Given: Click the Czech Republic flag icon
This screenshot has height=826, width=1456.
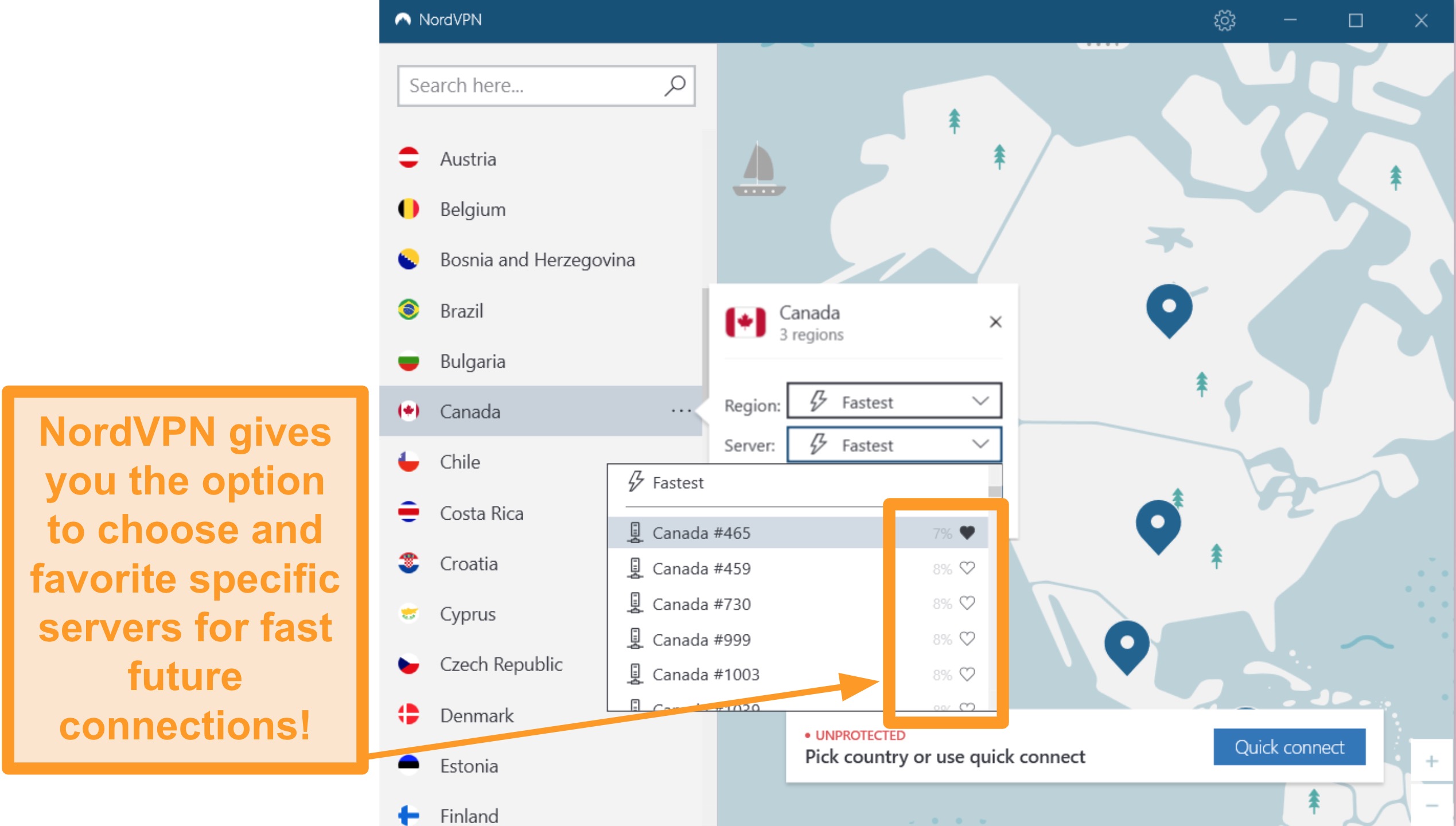Looking at the screenshot, I should 408,664.
